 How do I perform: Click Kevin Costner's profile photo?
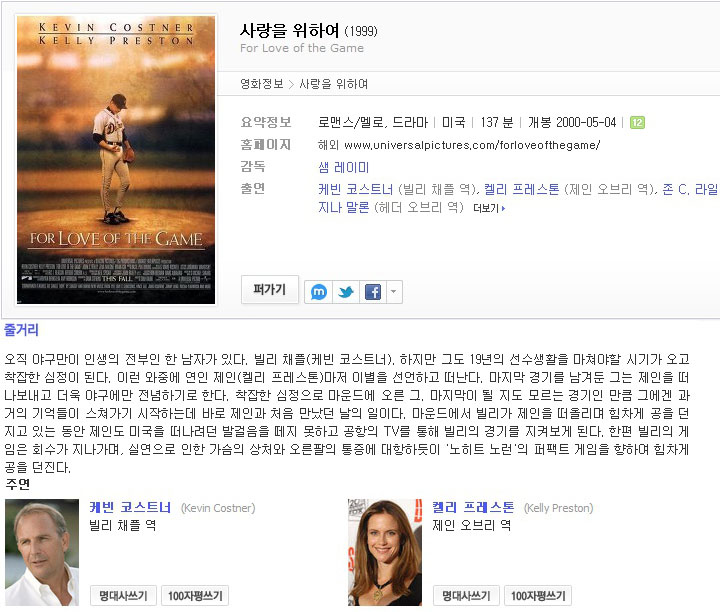[42, 552]
